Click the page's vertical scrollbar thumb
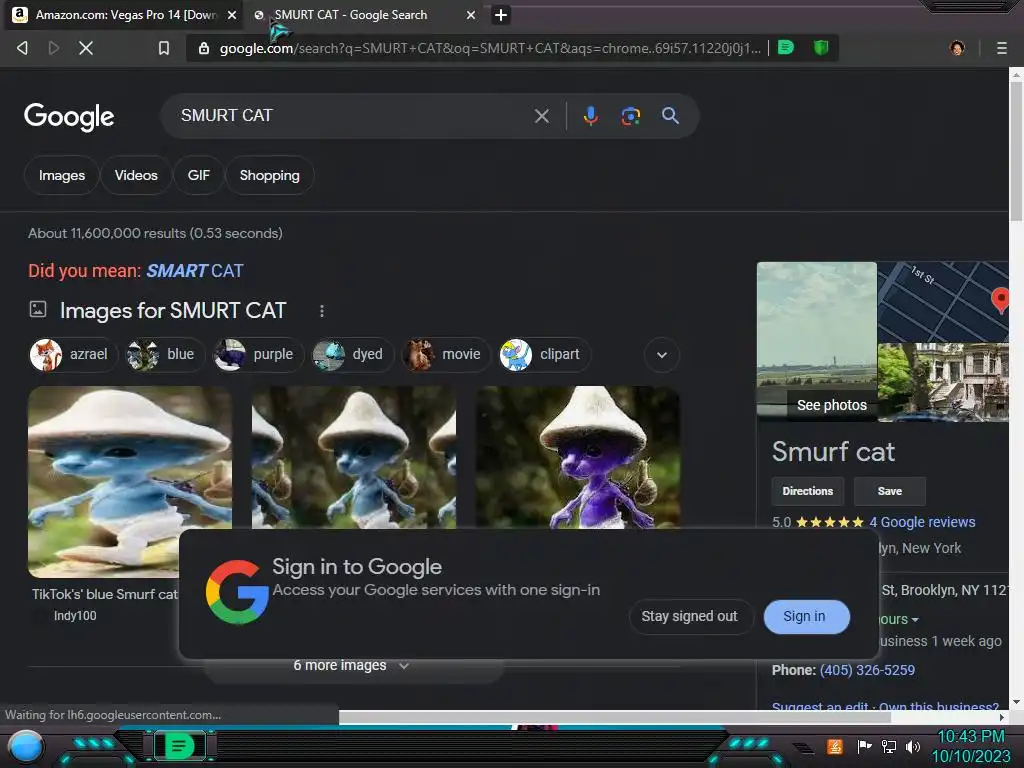This screenshot has width=1024, height=768. pos(1016,151)
